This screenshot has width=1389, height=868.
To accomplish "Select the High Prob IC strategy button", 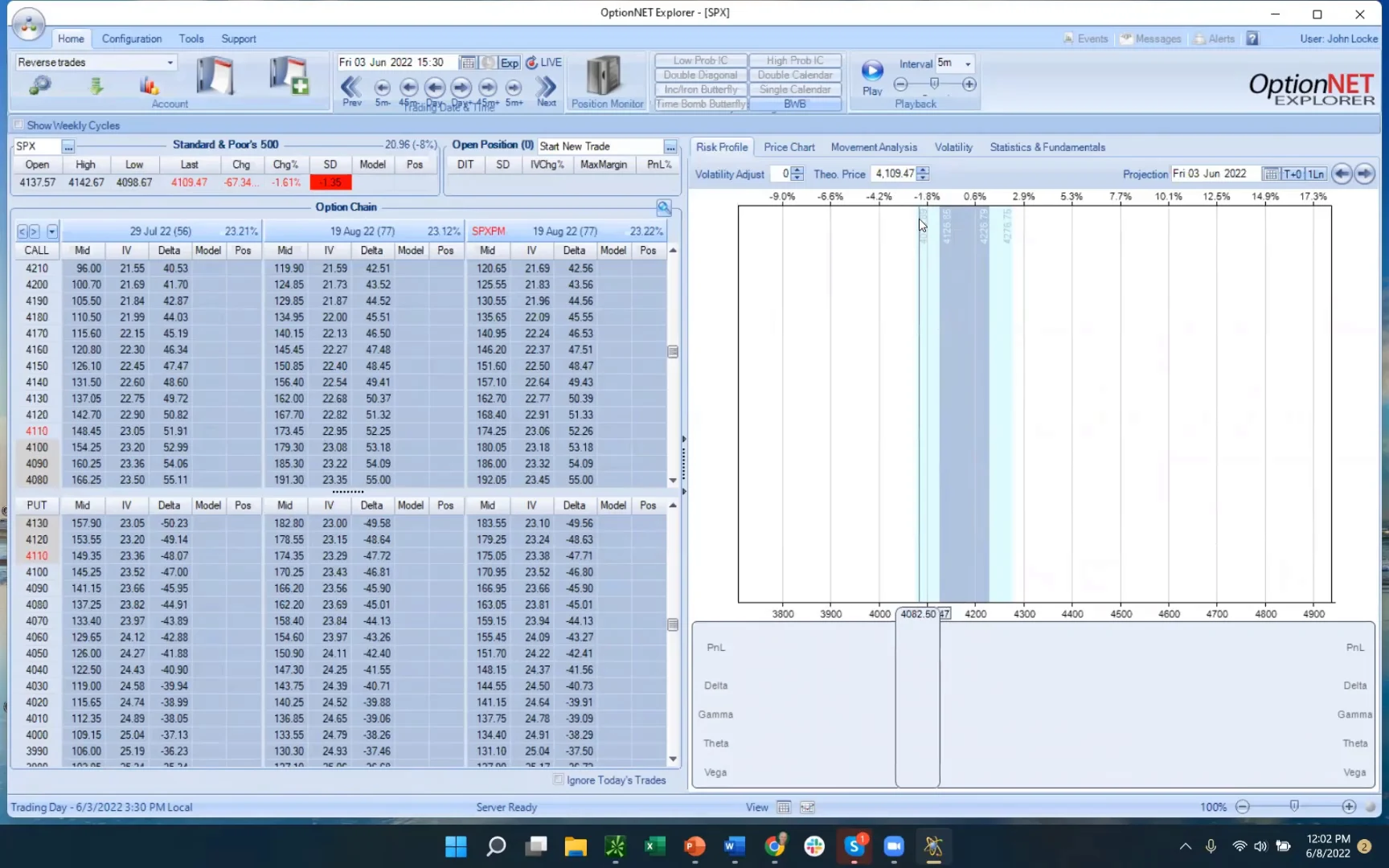I will (x=795, y=60).
